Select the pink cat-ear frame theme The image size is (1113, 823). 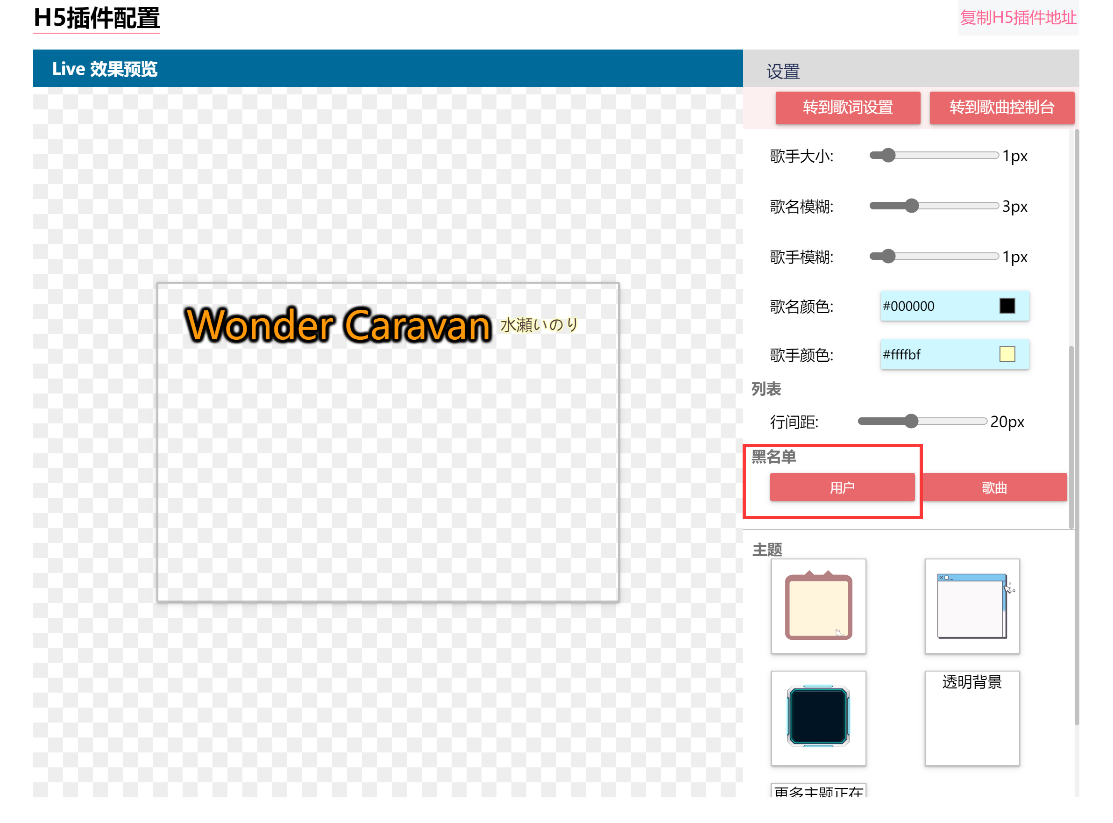(x=818, y=606)
